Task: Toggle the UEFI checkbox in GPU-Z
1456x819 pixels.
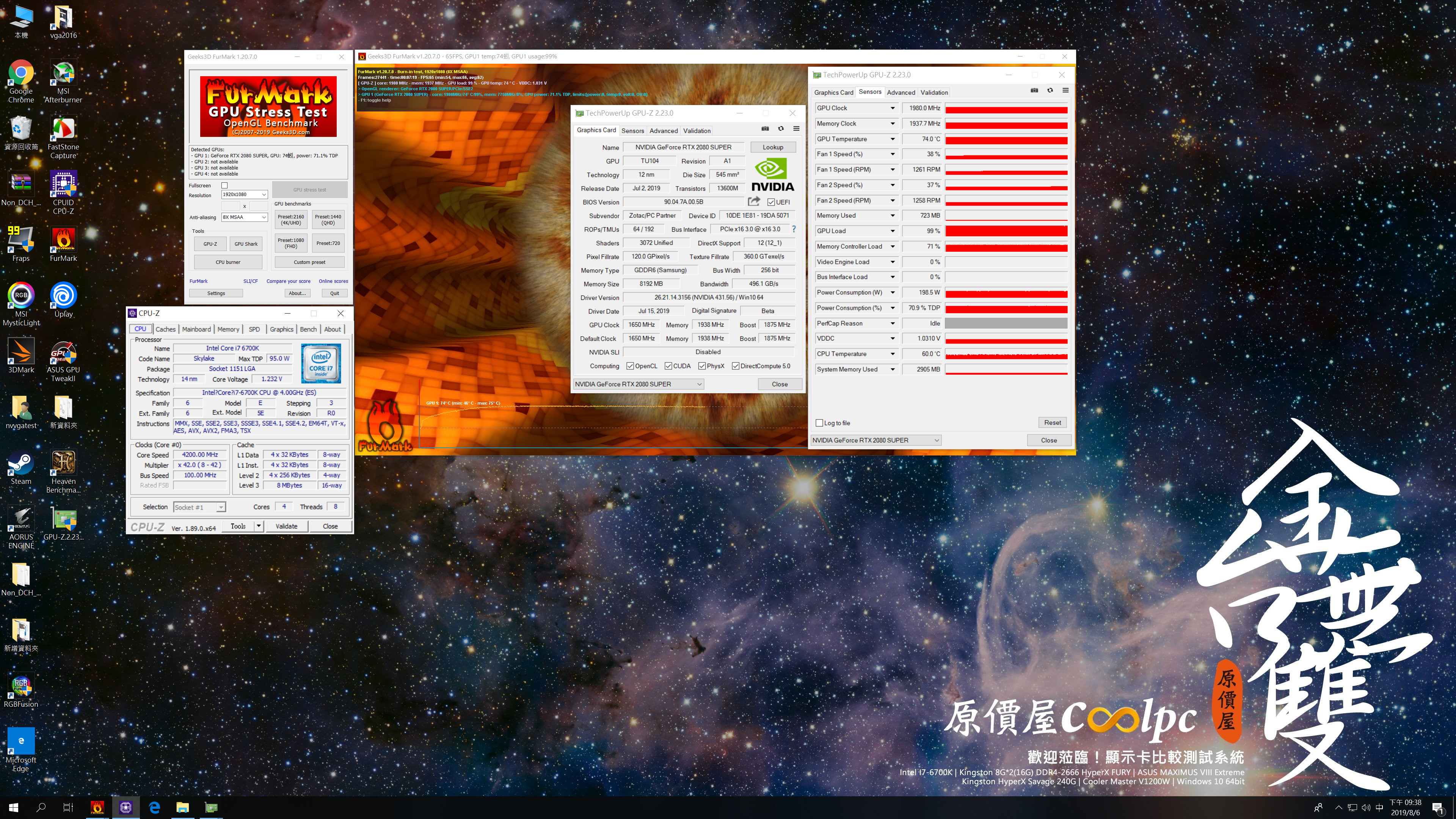Action: (x=771, y=202)
